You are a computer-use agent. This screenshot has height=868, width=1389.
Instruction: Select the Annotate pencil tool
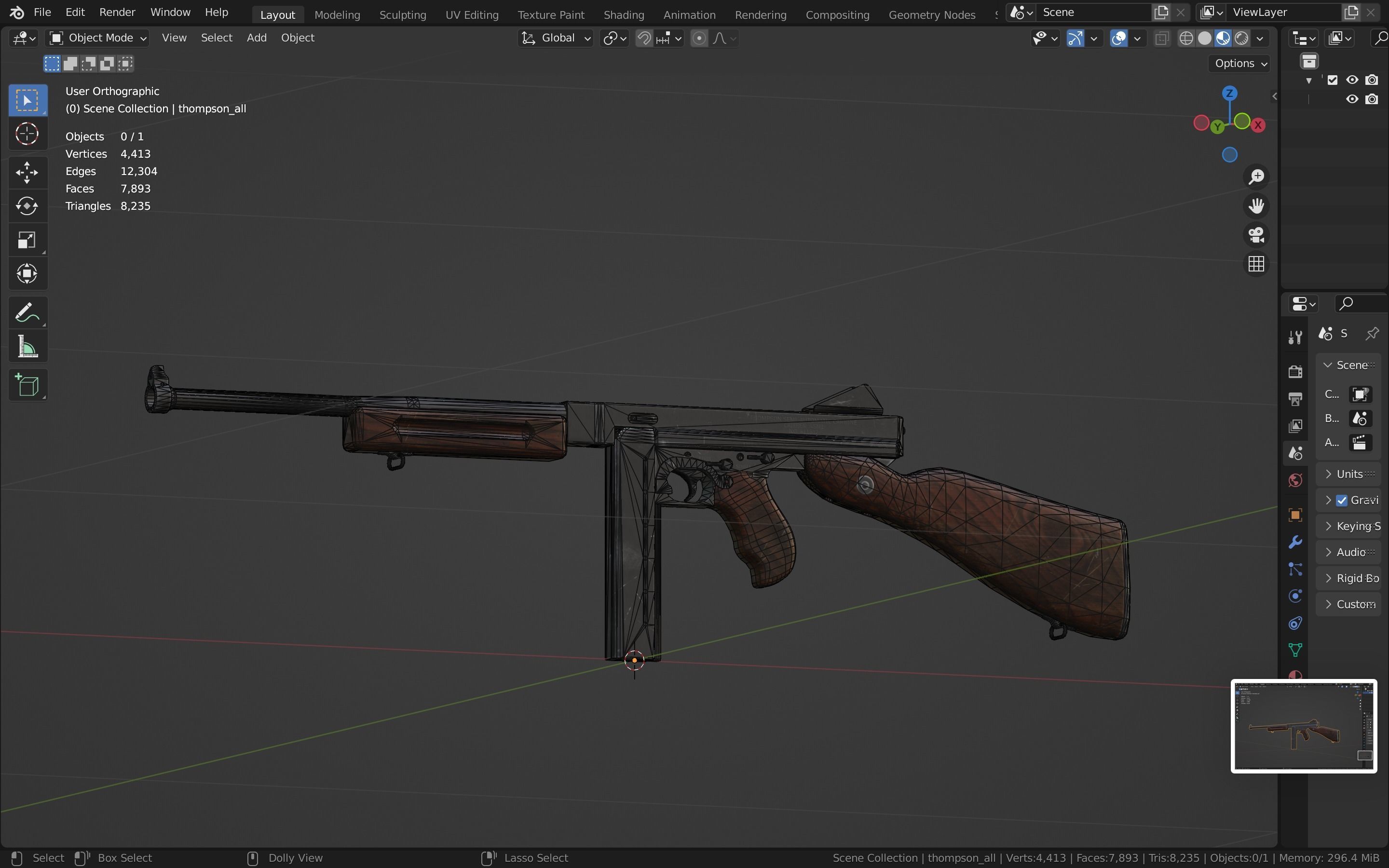pos(27,313)
